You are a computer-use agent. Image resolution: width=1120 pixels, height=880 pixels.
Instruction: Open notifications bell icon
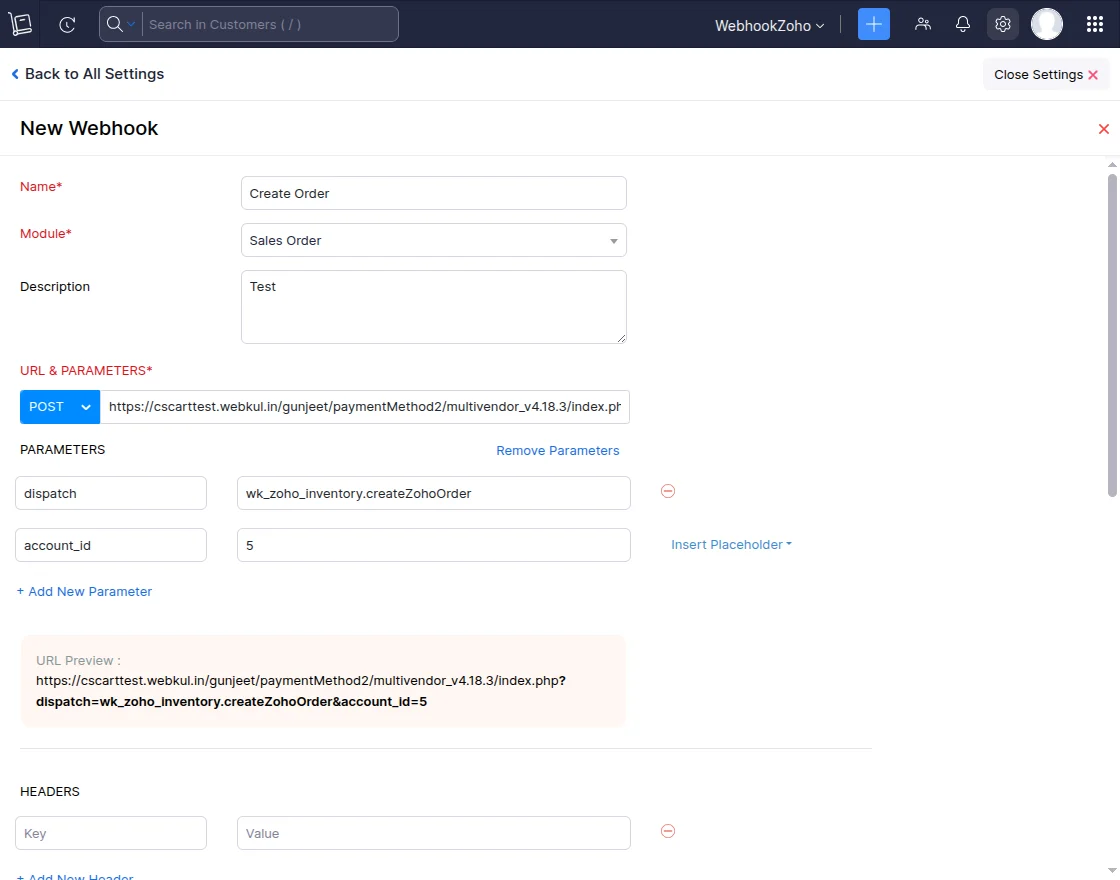[x=962, y=24]
